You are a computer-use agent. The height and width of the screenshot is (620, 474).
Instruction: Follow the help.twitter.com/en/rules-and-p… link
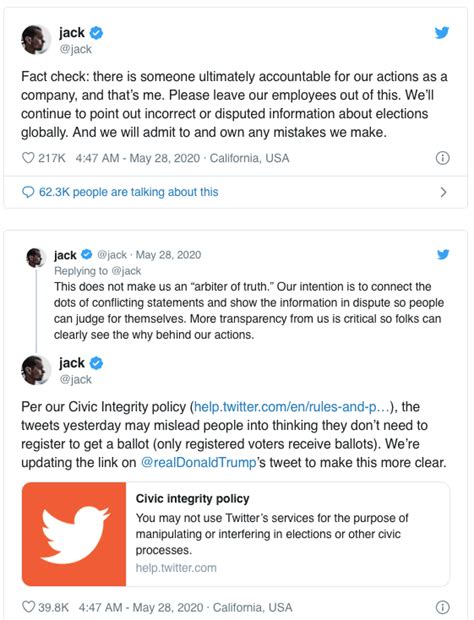click(292, 407)
